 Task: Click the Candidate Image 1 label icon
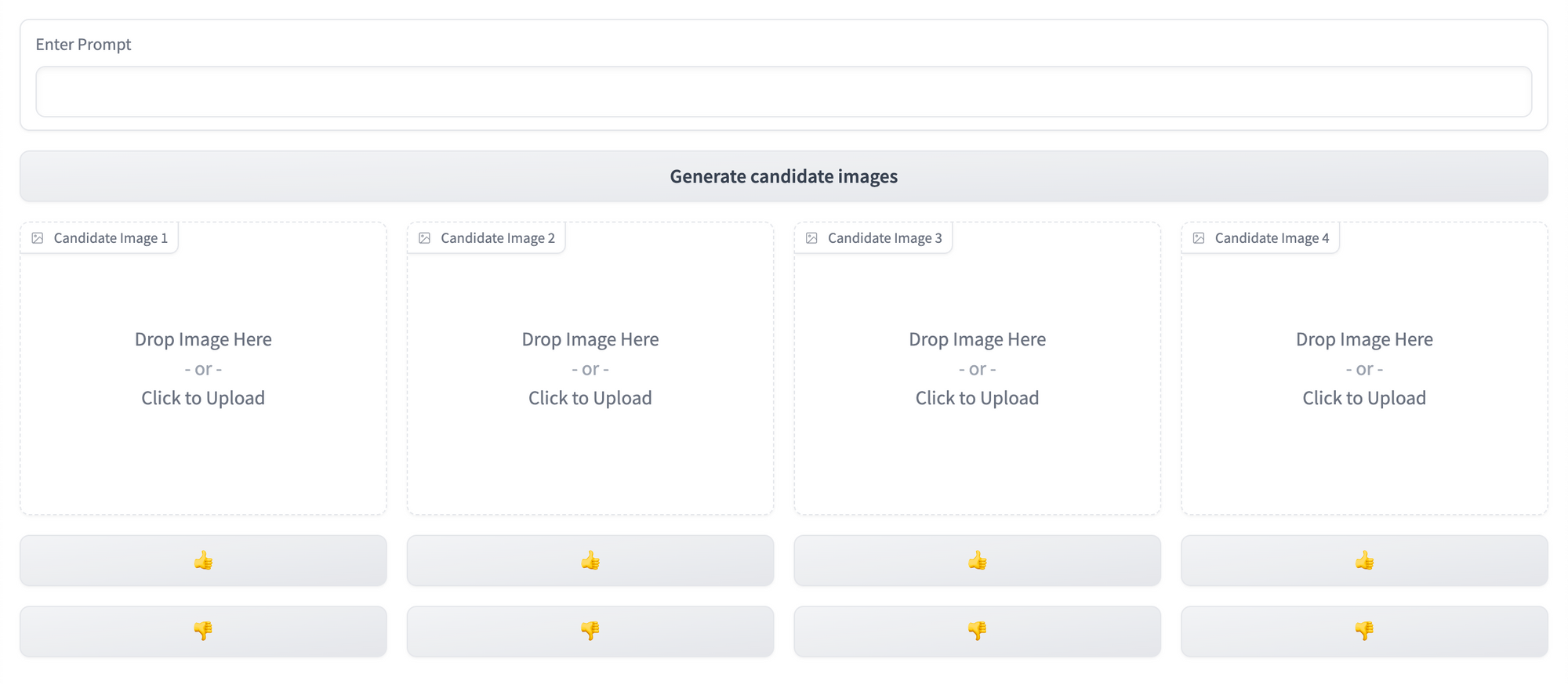pyautogui.click(x=38, y=238)
